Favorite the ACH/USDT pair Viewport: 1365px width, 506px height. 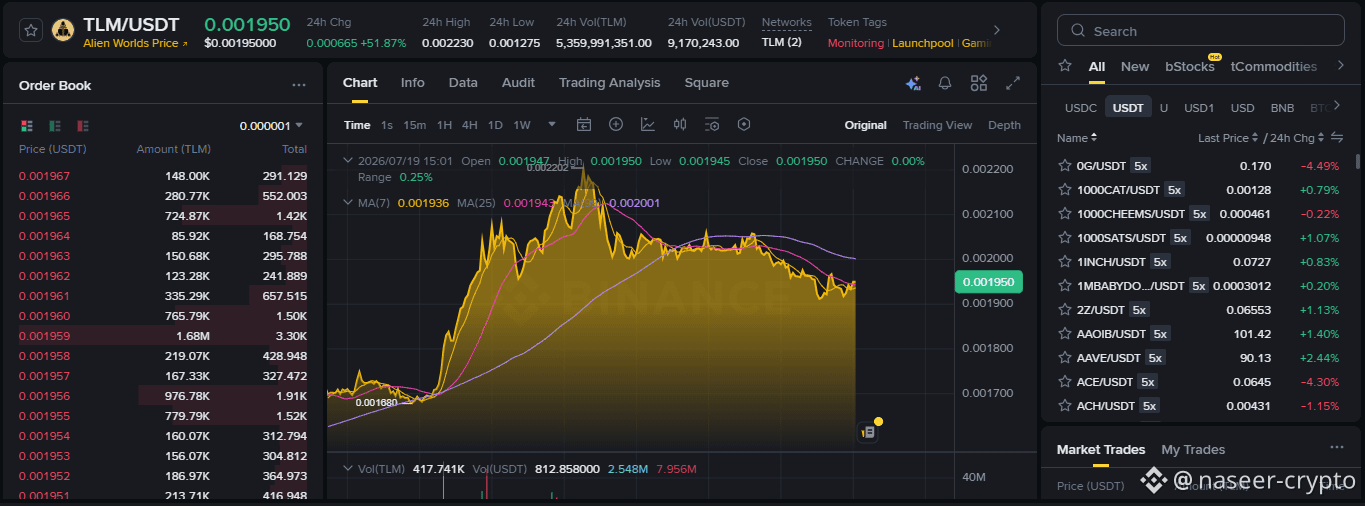pyautogui.click(x=1064, y=405)
